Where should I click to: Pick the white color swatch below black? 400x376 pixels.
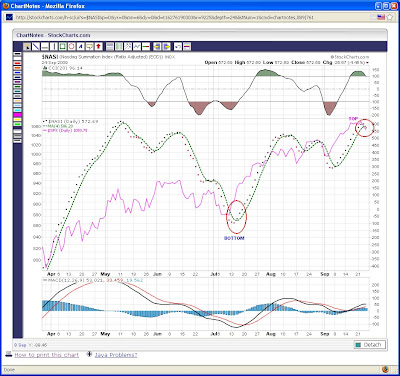(x=18, y=58)
